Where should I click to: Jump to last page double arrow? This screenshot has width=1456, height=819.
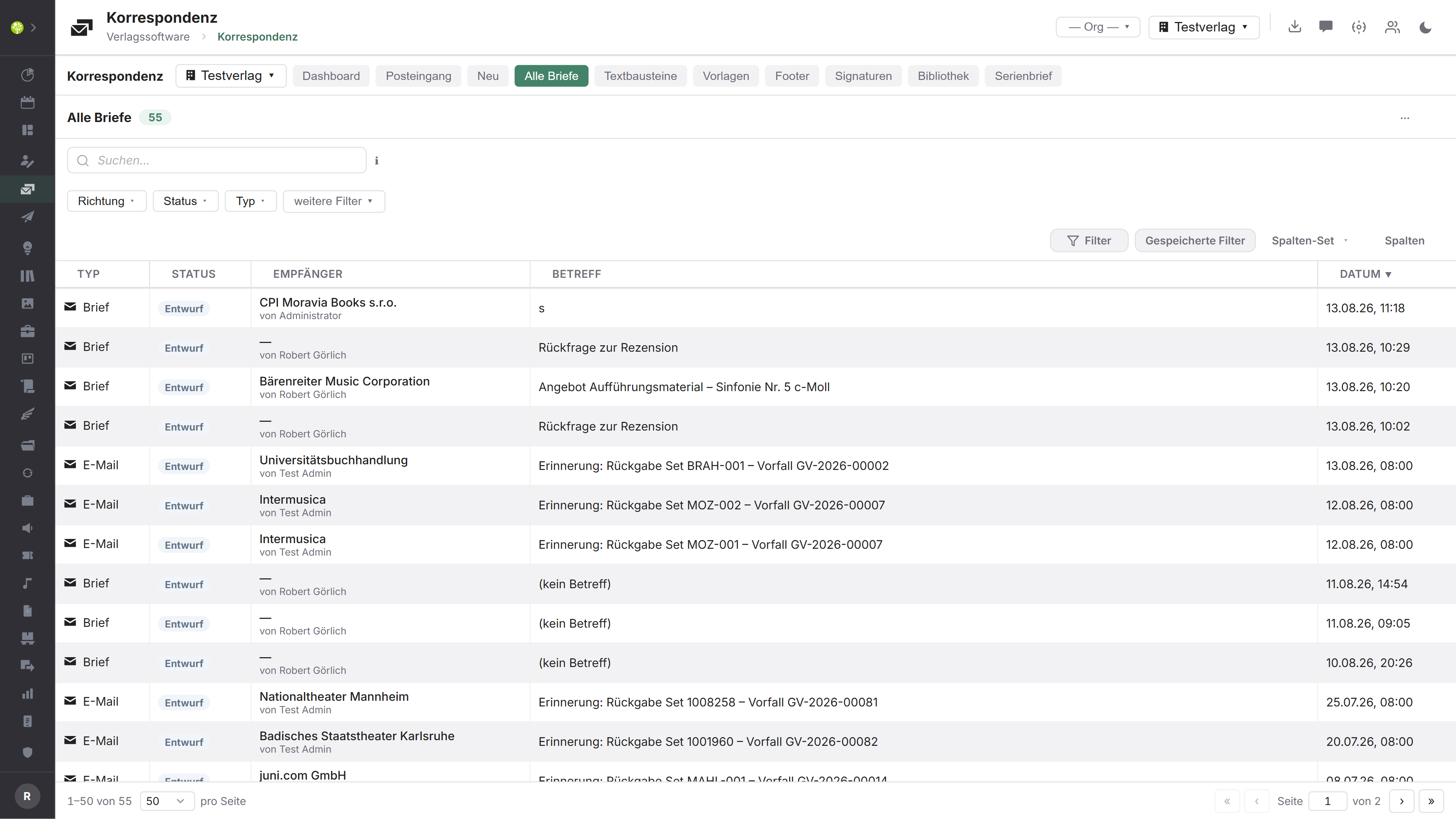pyautogui.click(x=1431, y=801)
